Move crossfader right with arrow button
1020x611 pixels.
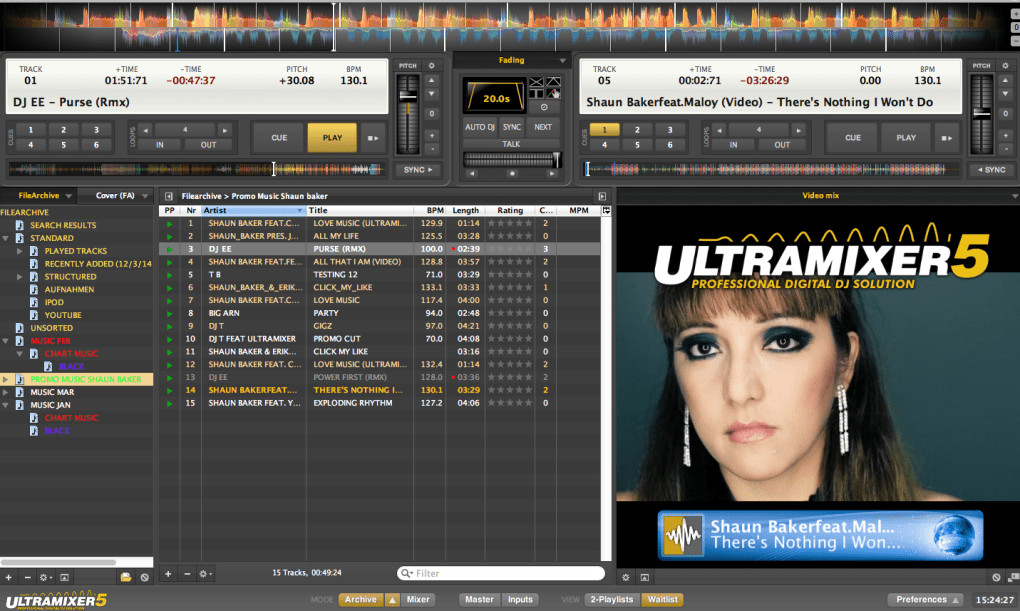tap(552, 174)
